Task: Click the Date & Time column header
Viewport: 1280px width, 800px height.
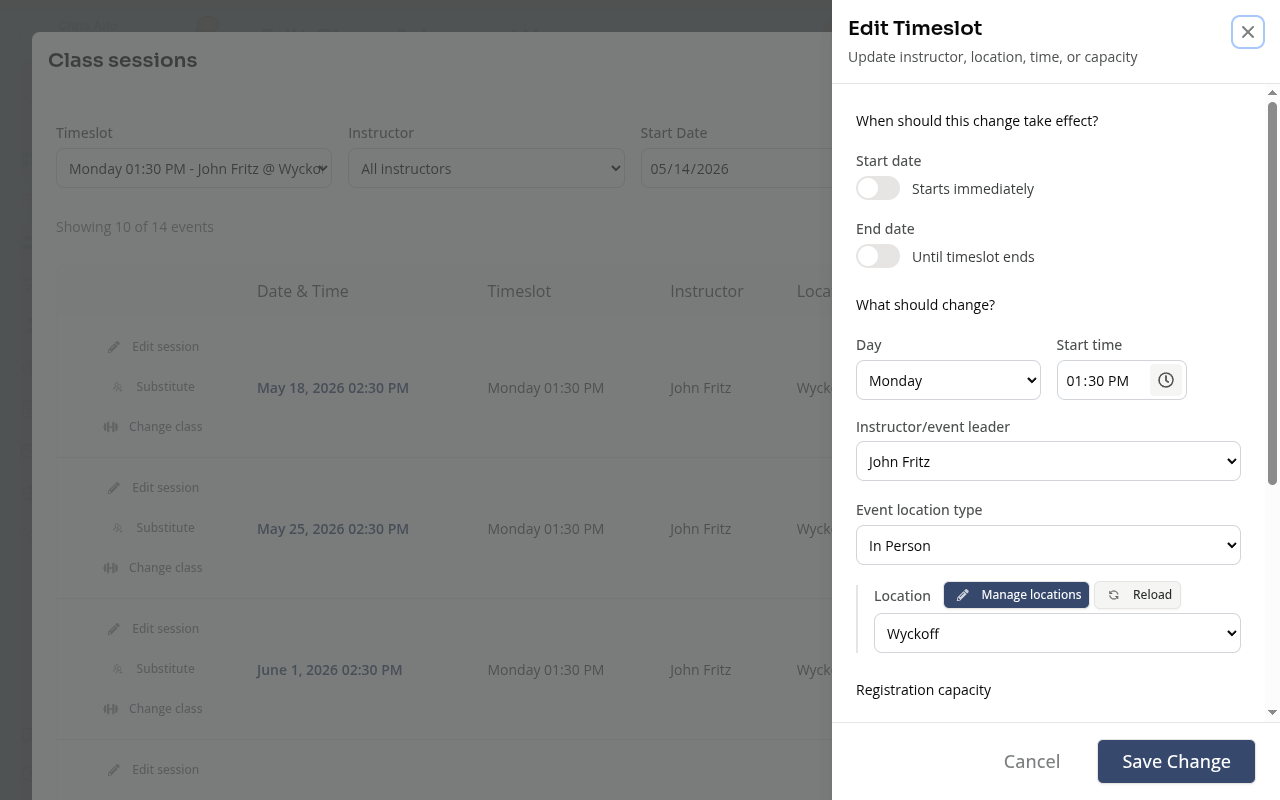Action: [x=303, y=291]
